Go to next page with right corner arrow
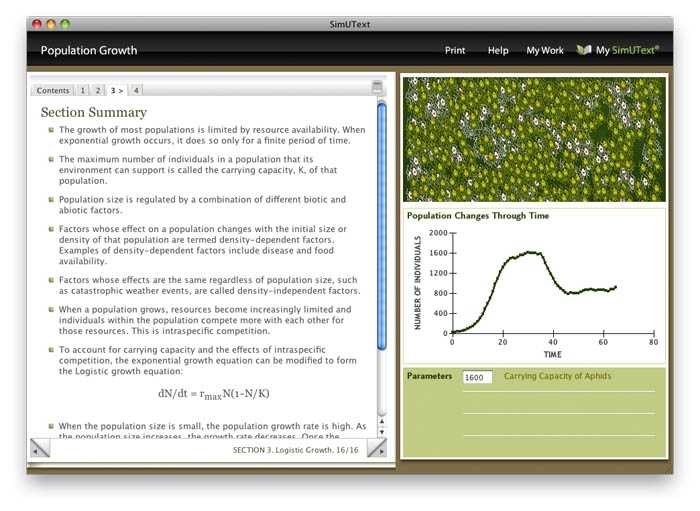The image size is (700, 511). 377,449
